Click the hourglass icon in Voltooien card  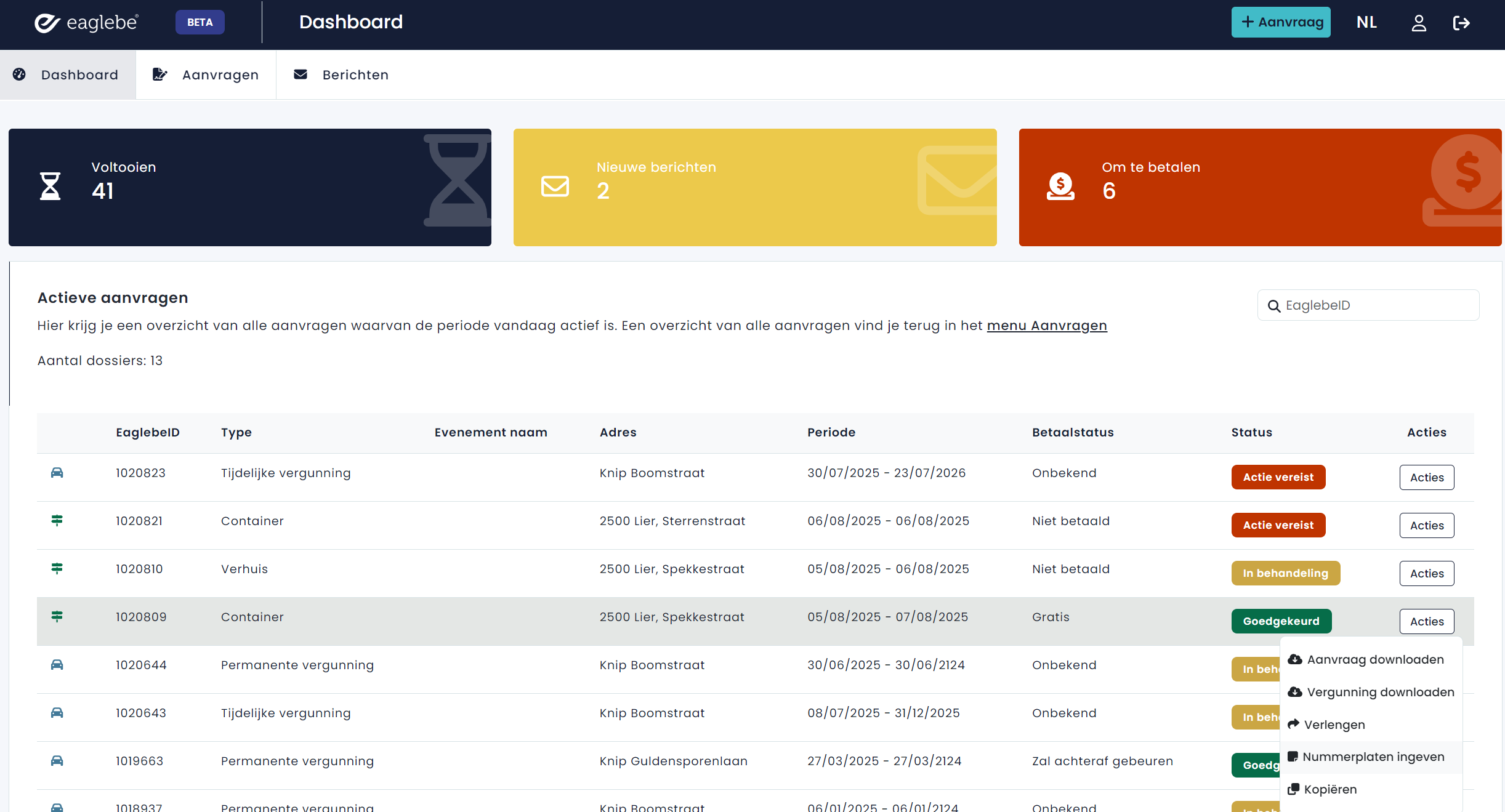[50, 186]
